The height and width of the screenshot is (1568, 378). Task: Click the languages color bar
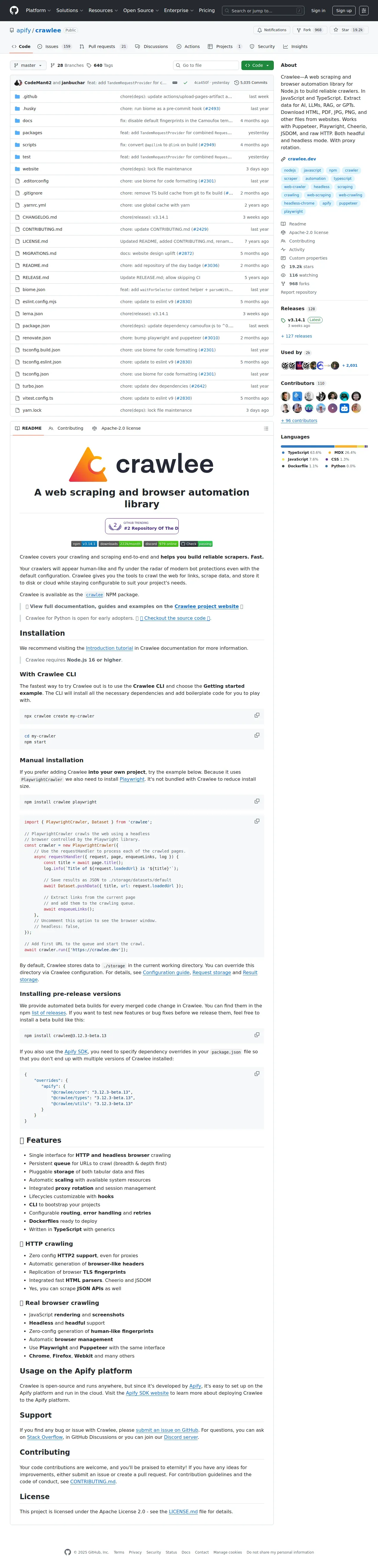[324, 447]
